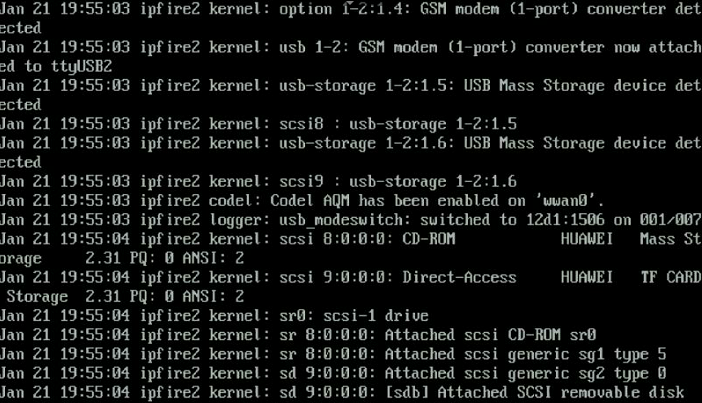The height and width of the screenshot is (403, 702).
Task: Click the 'HUAWEI' text on the CD-ROM line
Action: (x=587, y=239)
